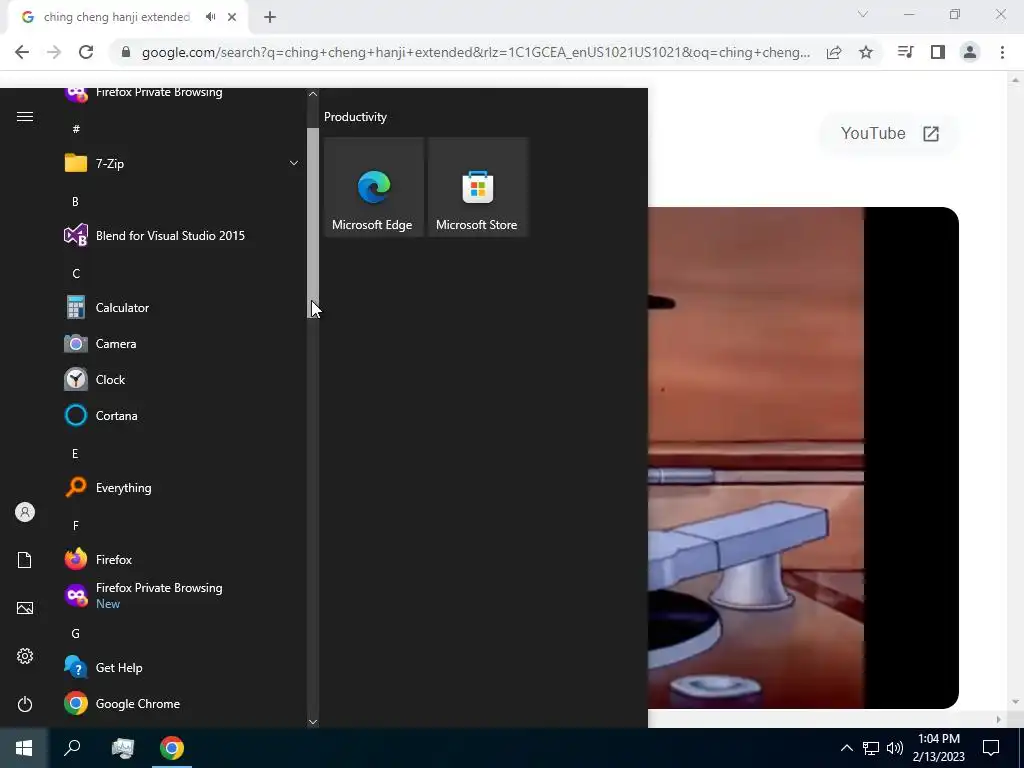Open Chrome media controls icon
The image size is (1024, 768).
click(905, 52)
